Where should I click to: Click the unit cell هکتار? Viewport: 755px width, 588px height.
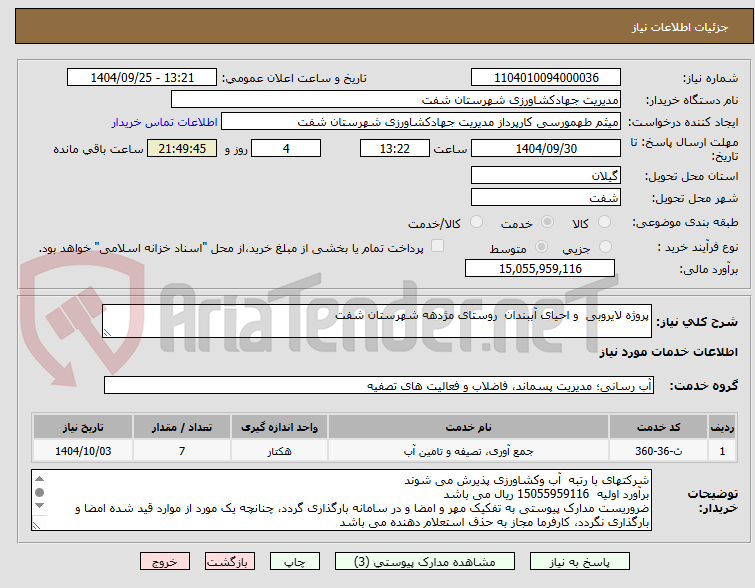(279, 451)
